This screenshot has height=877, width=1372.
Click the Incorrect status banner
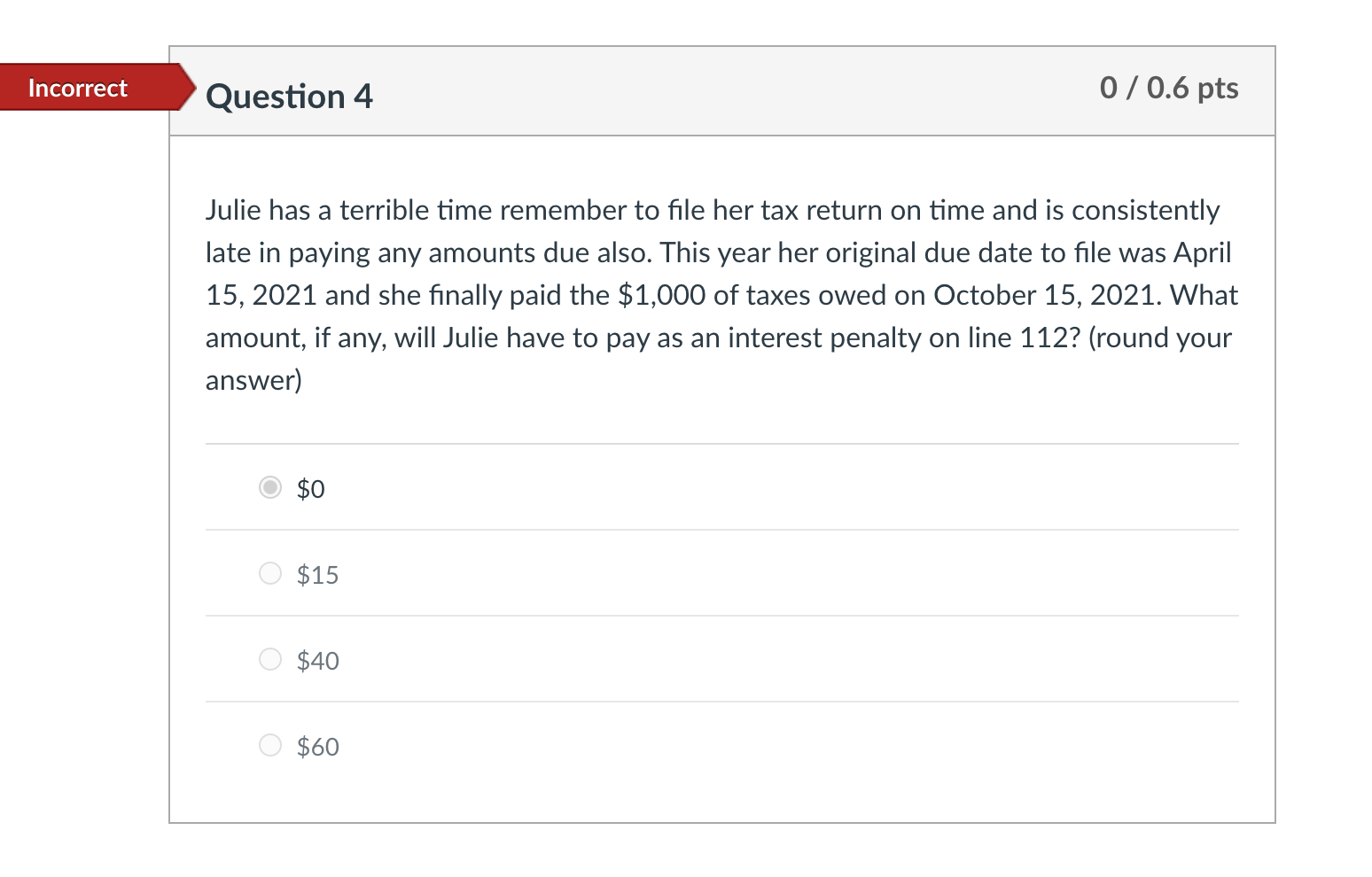coord(76,88)
